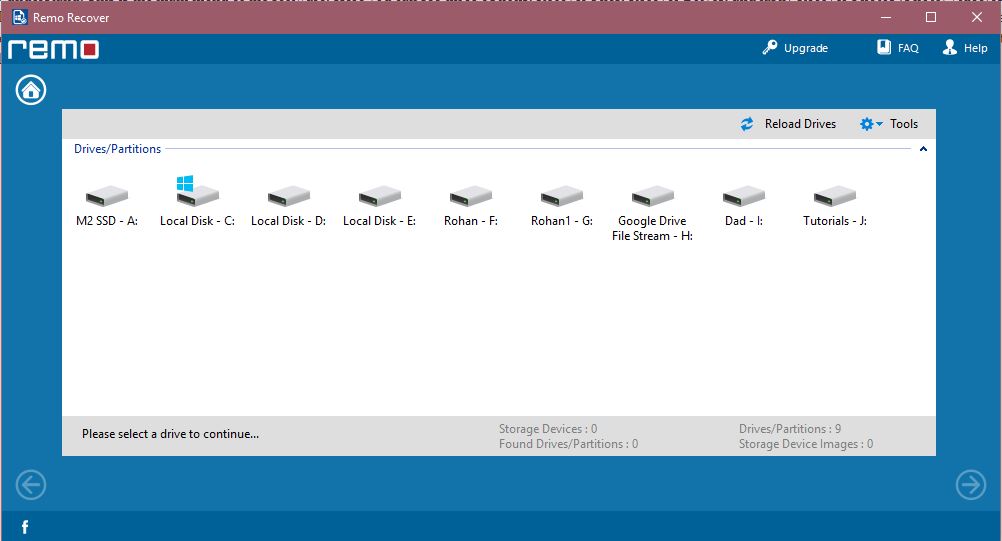This screenshot has height=541, width=1002.
Task: Open the Facebook link icon
Action: click(25, 527)
